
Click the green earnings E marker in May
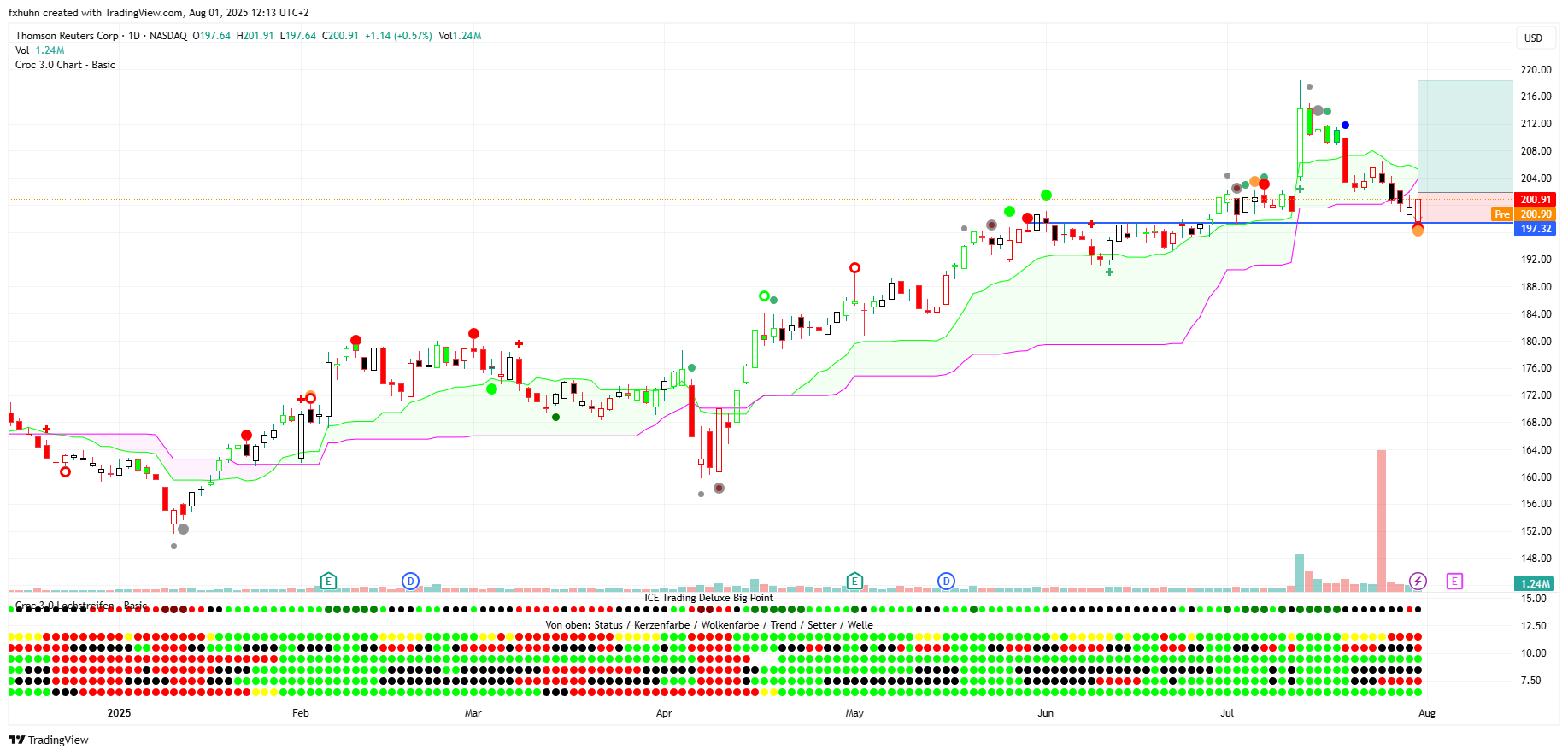[x=854, y=582]
